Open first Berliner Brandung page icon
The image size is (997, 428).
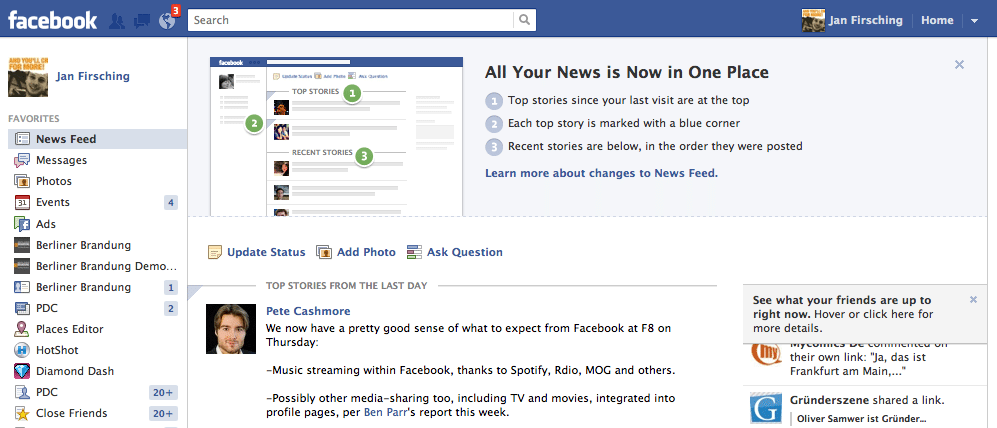tap(22, 245)
